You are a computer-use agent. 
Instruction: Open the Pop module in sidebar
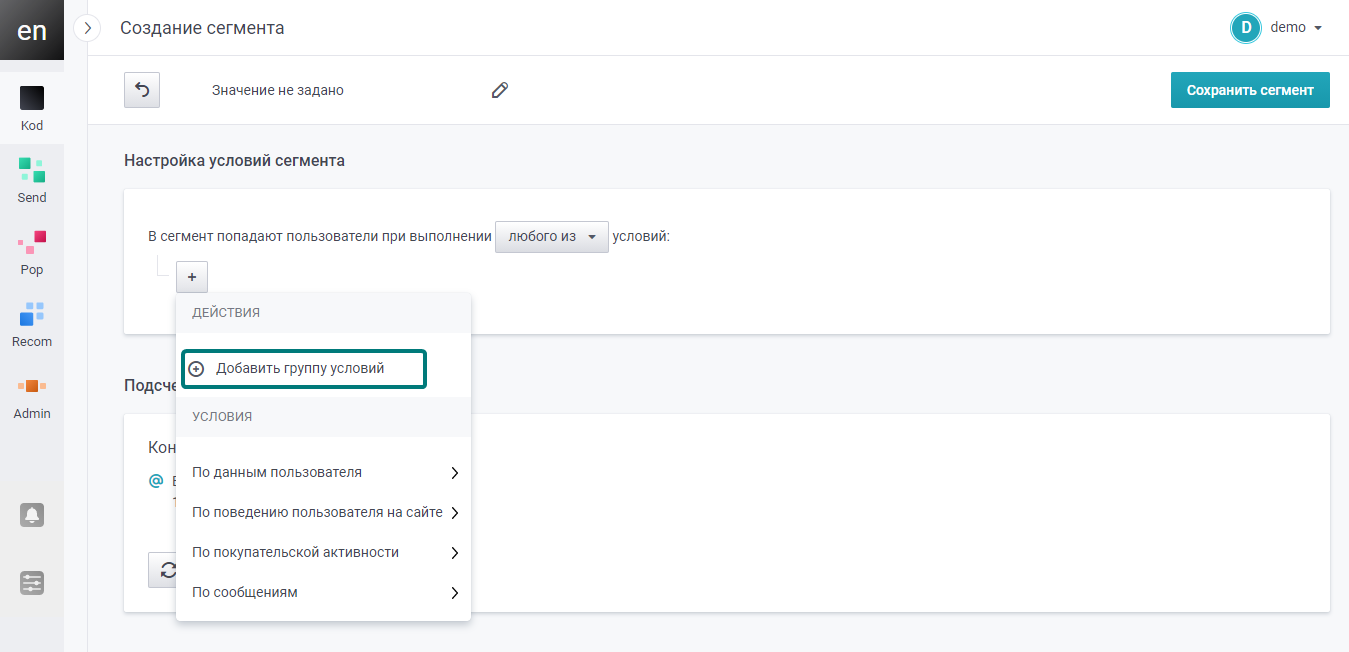[x=32, y=253]
